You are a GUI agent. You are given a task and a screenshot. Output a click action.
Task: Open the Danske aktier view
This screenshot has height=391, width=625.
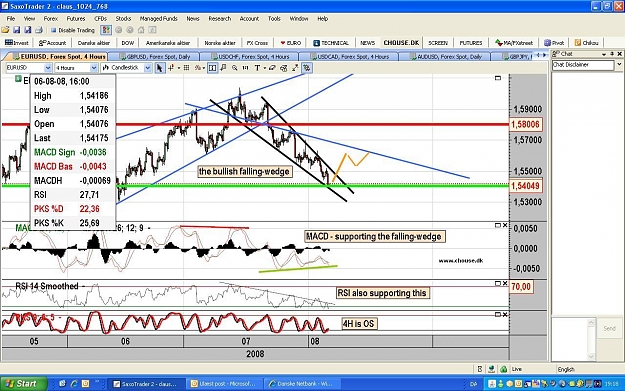tap(94, 43)
